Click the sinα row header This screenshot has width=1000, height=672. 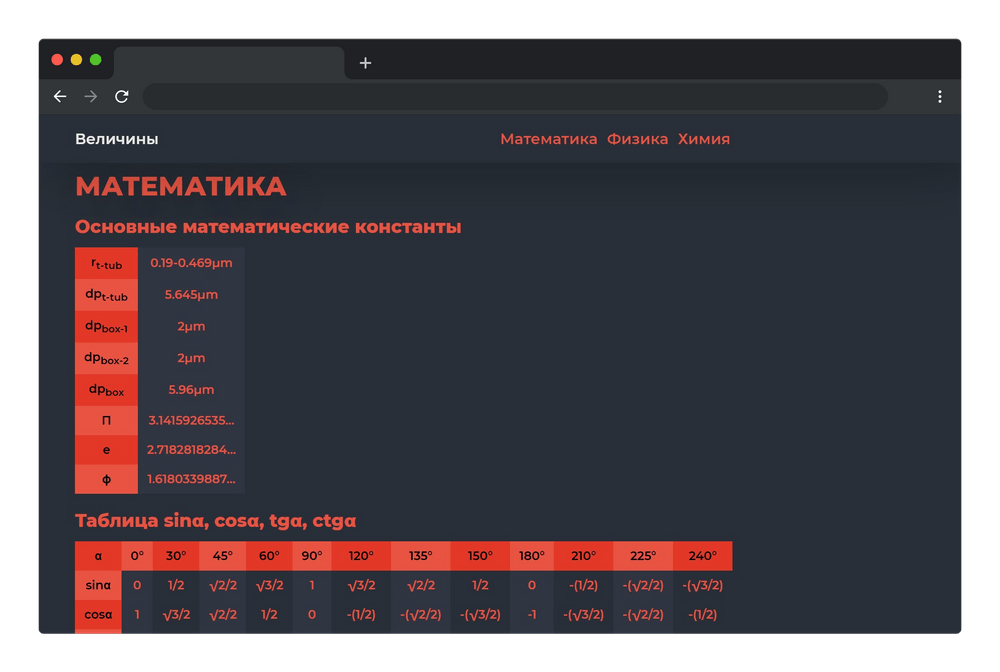[x=96, y=585]
